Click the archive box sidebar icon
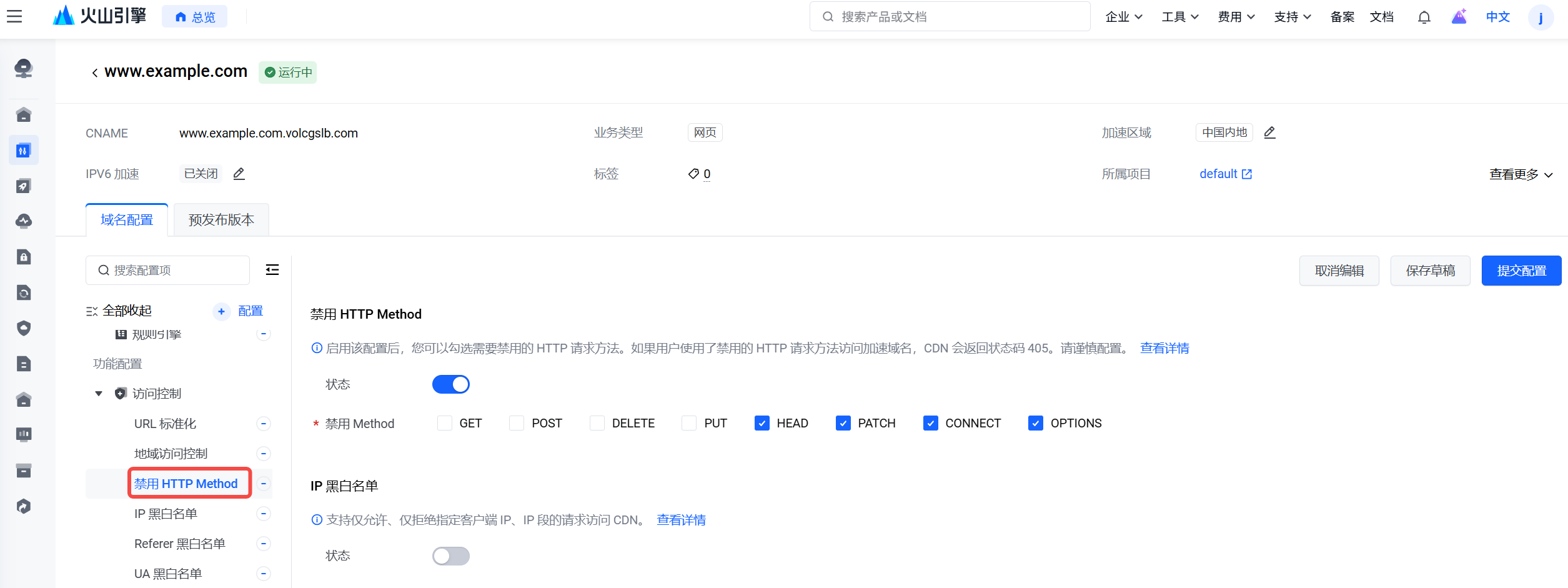The height and width of the screenshot is (588, 1568). pyautogui.click(x=24, y=471)
